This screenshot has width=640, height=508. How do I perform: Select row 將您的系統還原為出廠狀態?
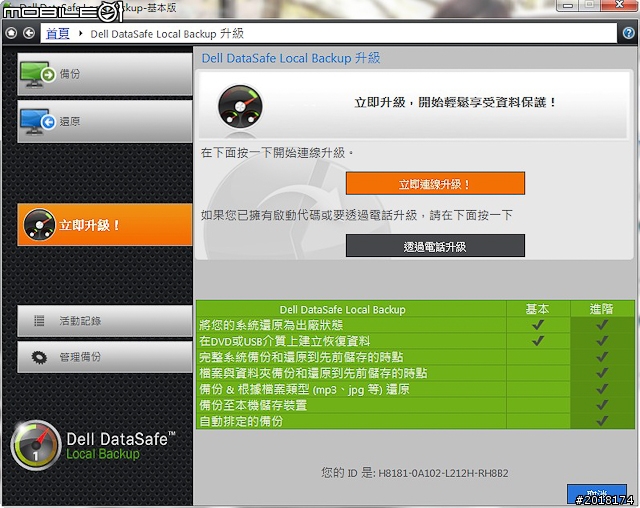coord(416,325)
